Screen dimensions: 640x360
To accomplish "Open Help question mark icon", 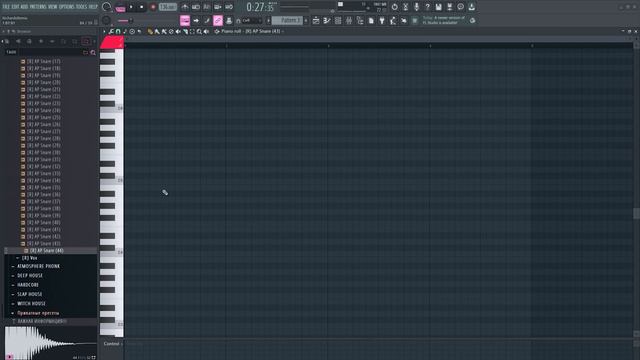I will click(427, 7).
